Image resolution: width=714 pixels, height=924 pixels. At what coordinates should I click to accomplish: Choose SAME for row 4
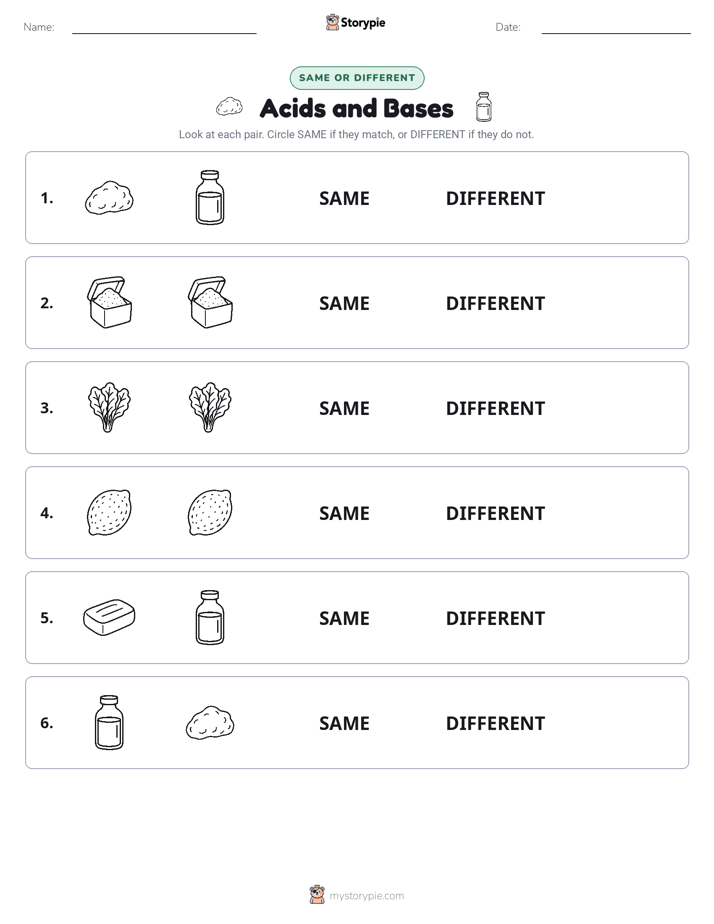point(344,513)
